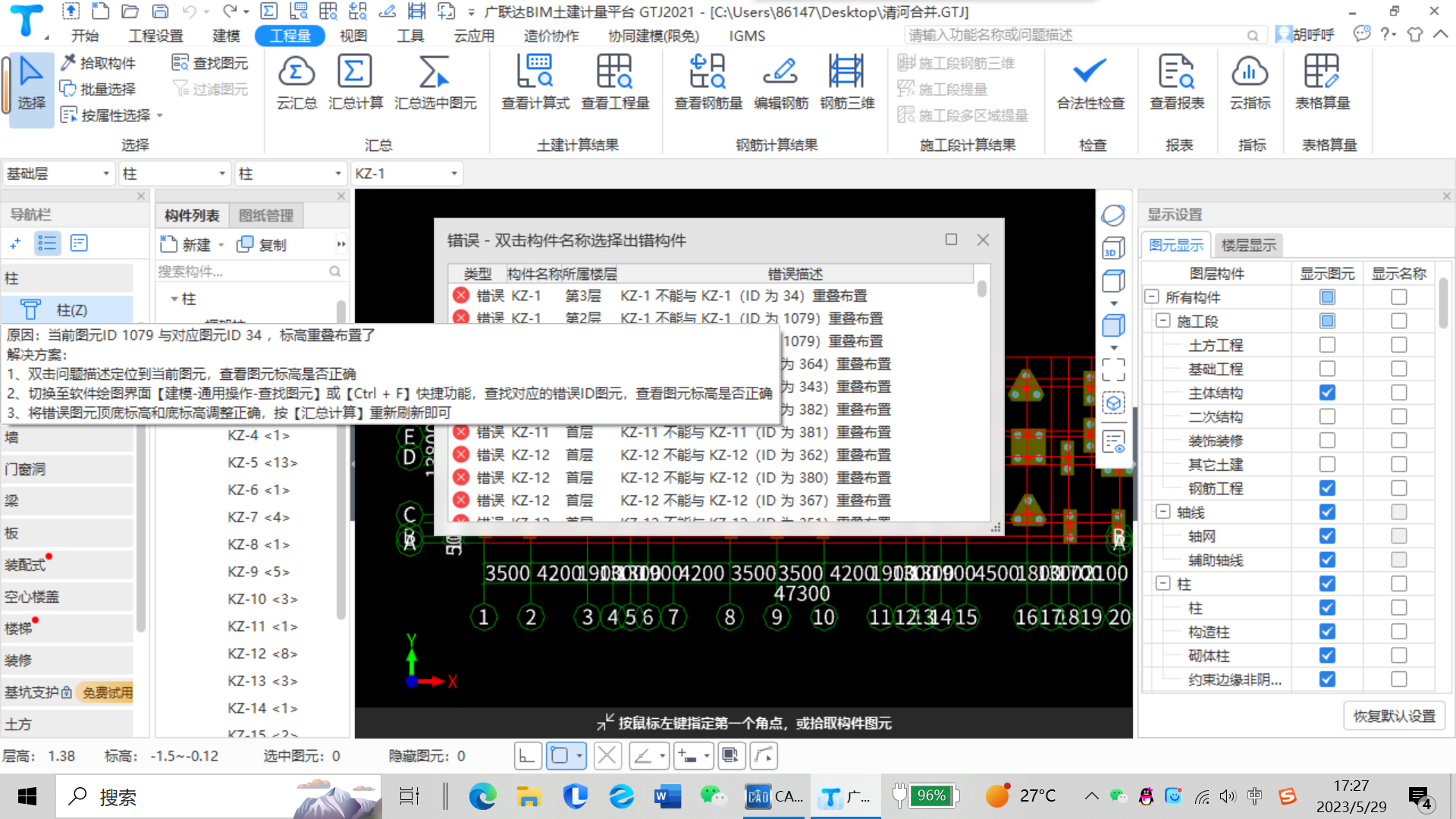Switch to 楼层显示 tab
The height and width of the screenshot is (819, 1456).
(x=1248, y=245)
